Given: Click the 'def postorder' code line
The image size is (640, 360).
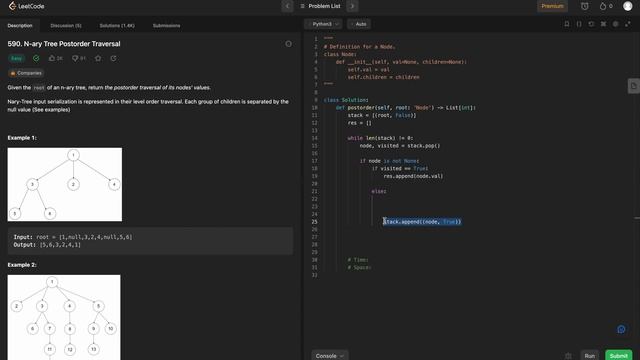Looking at the screenshot, I should click(x=406, y=108).
